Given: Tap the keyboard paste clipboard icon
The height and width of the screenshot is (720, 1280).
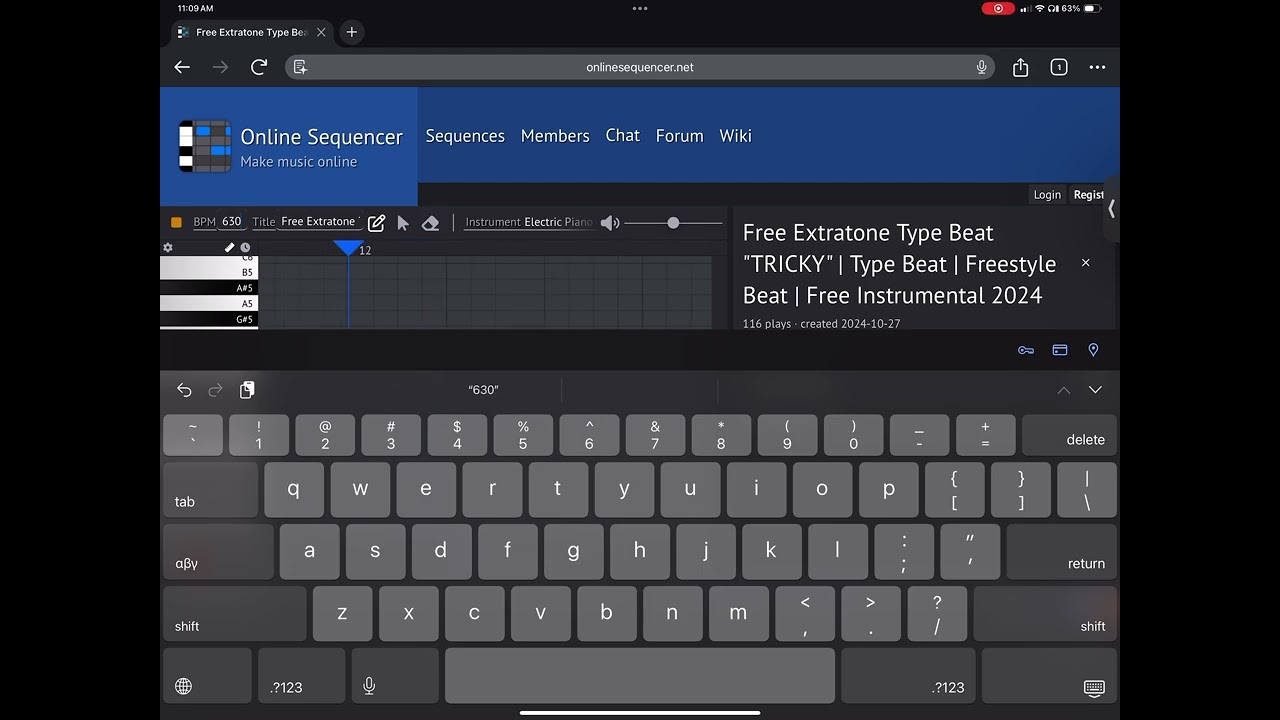Looking at the screenshot, I should click(x=247, y=390).
